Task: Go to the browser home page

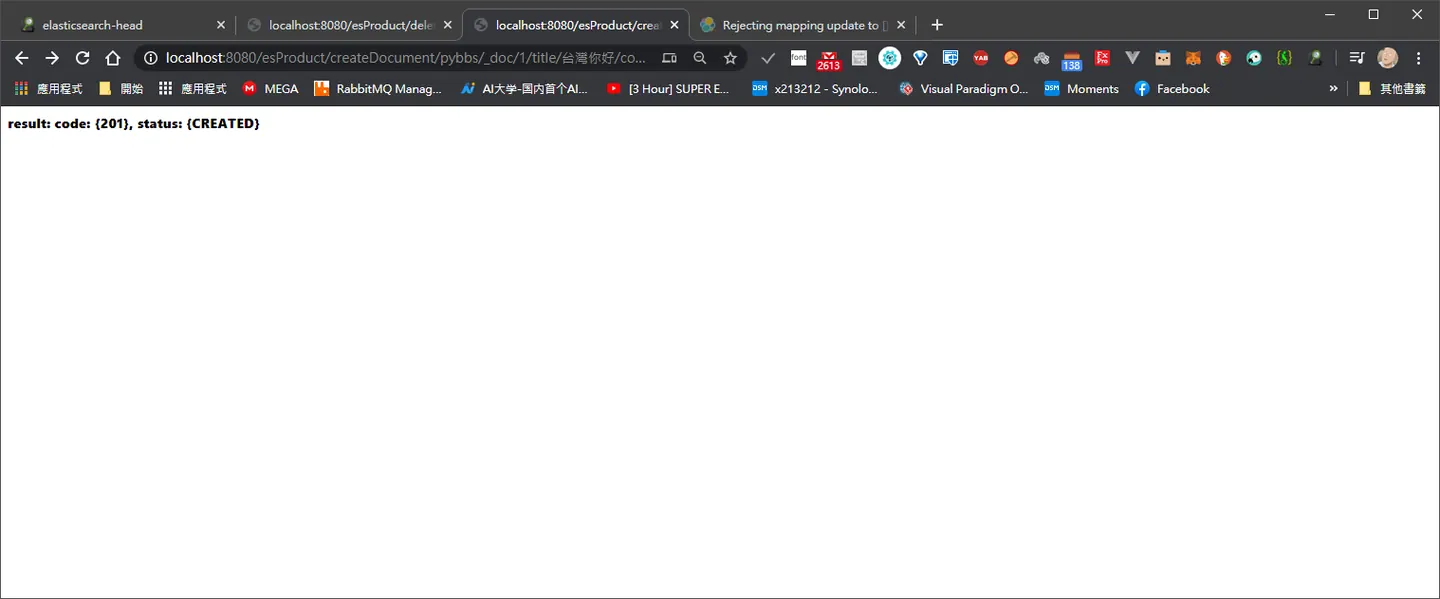Action: click(x=113, y=58)
